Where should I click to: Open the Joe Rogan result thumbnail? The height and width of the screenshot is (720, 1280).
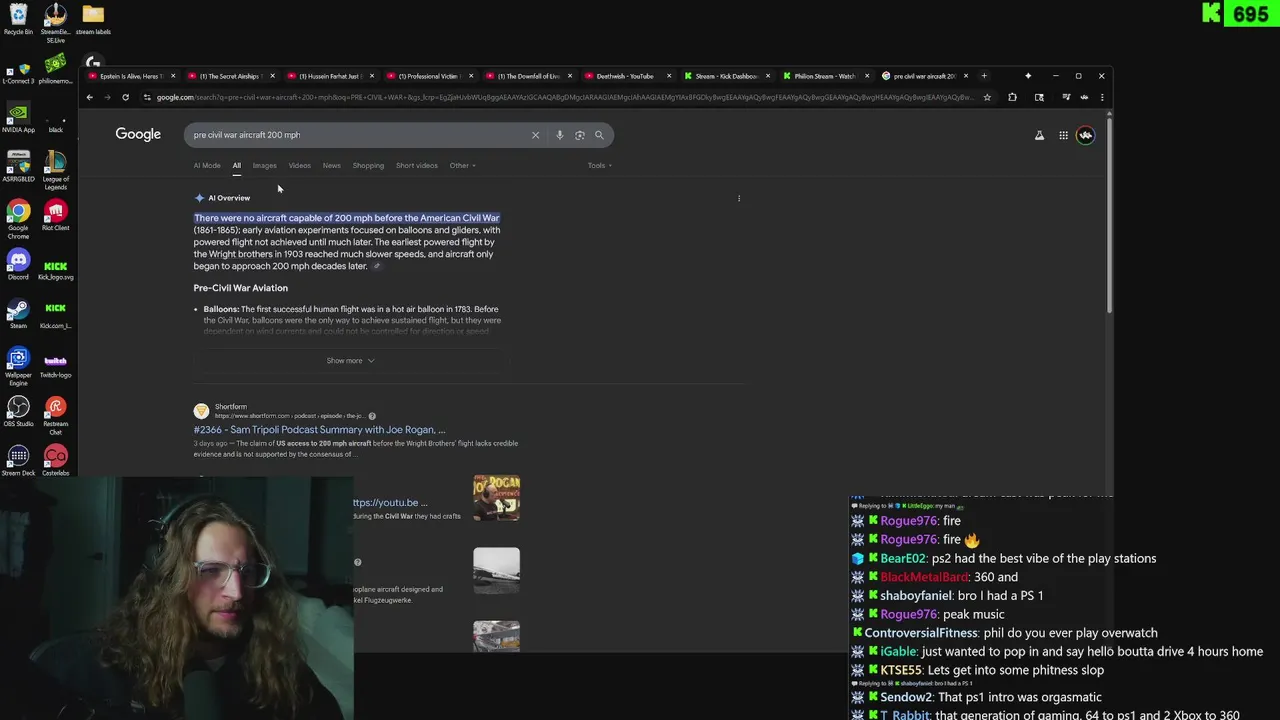coord(496,498)
